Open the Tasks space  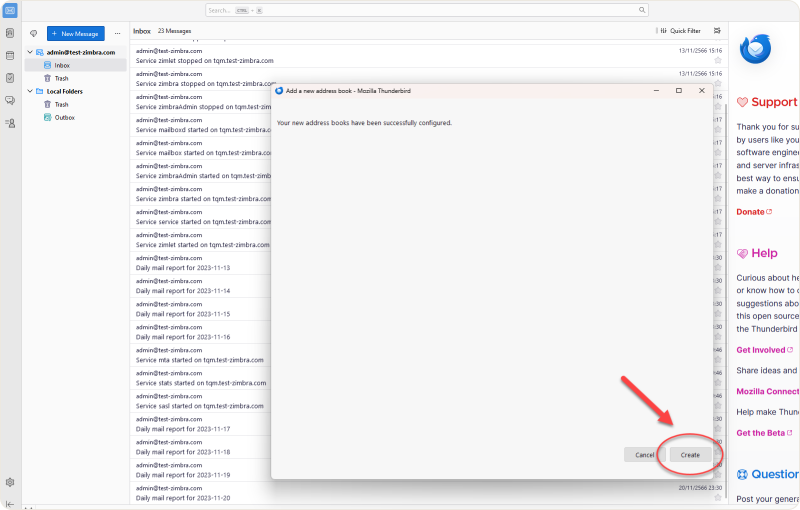[10, 78]
